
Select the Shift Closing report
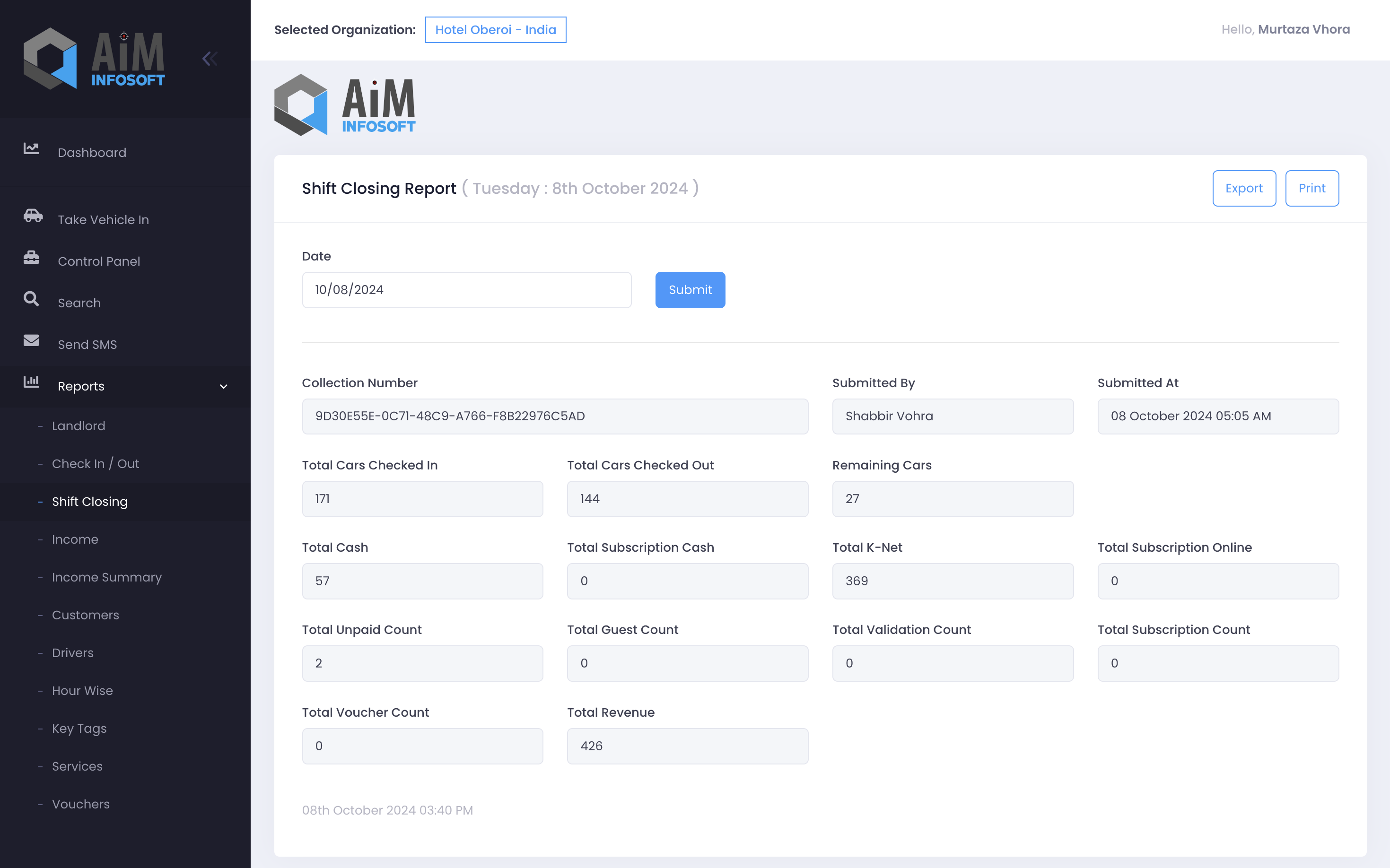[125, 502]
